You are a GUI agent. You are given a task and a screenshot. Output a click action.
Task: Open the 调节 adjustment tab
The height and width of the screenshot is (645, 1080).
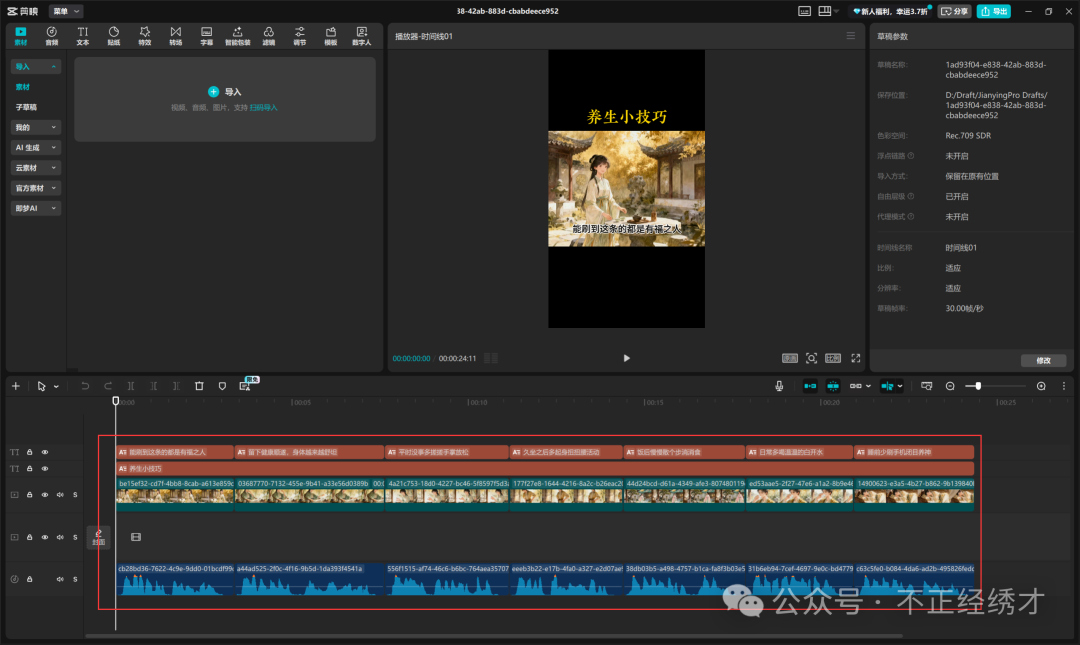(300, 36)
